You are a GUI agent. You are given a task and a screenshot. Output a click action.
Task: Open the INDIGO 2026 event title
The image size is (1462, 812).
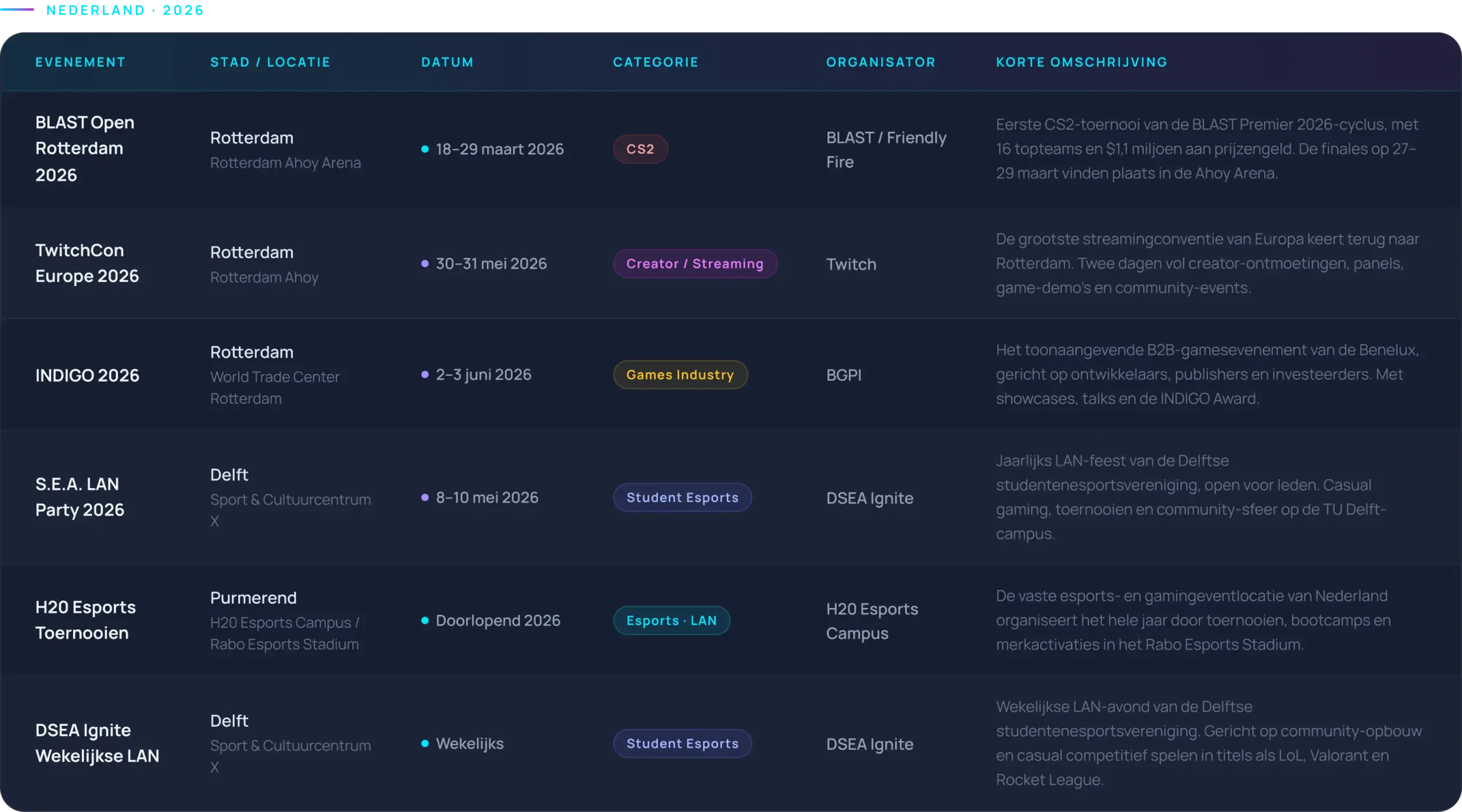click(87, 375)
